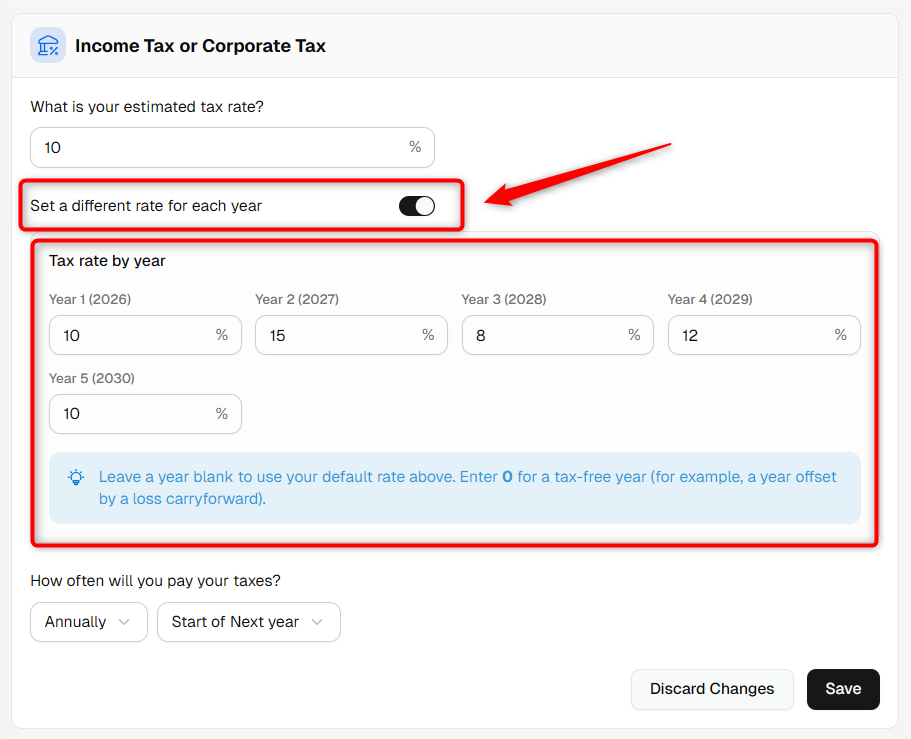Click the chevron beside Start of Next year

tap(317, 622)
